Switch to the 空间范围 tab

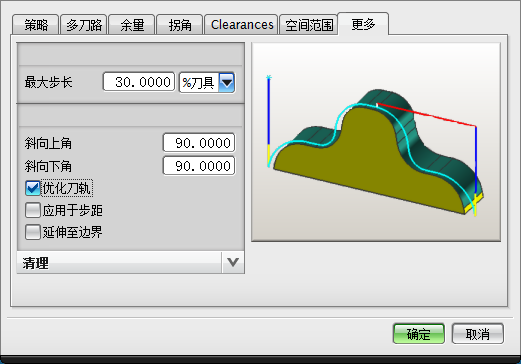coord(309,25)
